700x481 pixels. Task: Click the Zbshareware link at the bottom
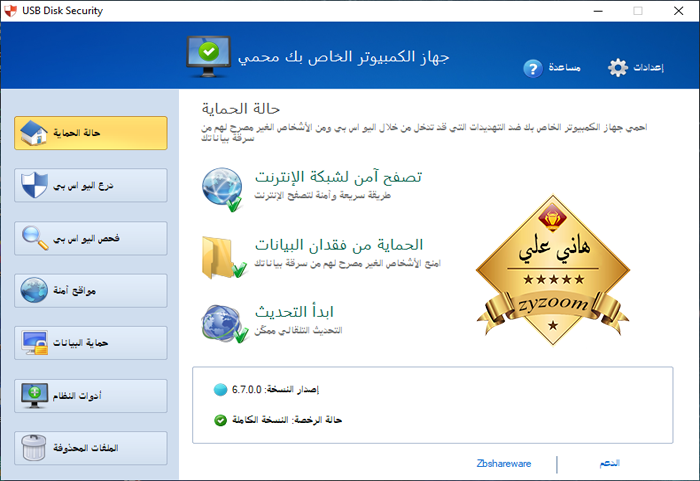(x=504, y=464)
